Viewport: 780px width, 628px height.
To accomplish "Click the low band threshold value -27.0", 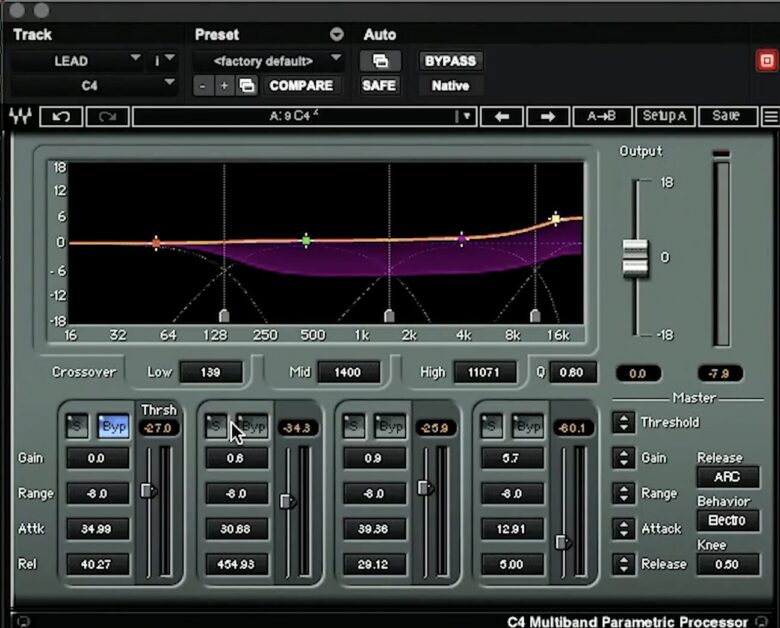I will 159,428.
